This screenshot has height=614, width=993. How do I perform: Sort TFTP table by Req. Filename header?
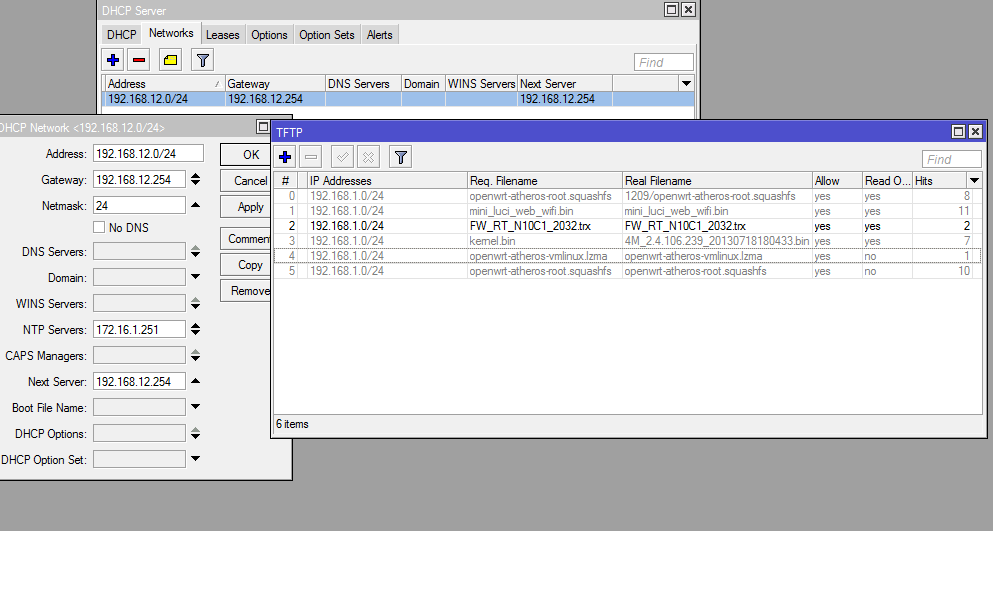(x=544, y=180)
